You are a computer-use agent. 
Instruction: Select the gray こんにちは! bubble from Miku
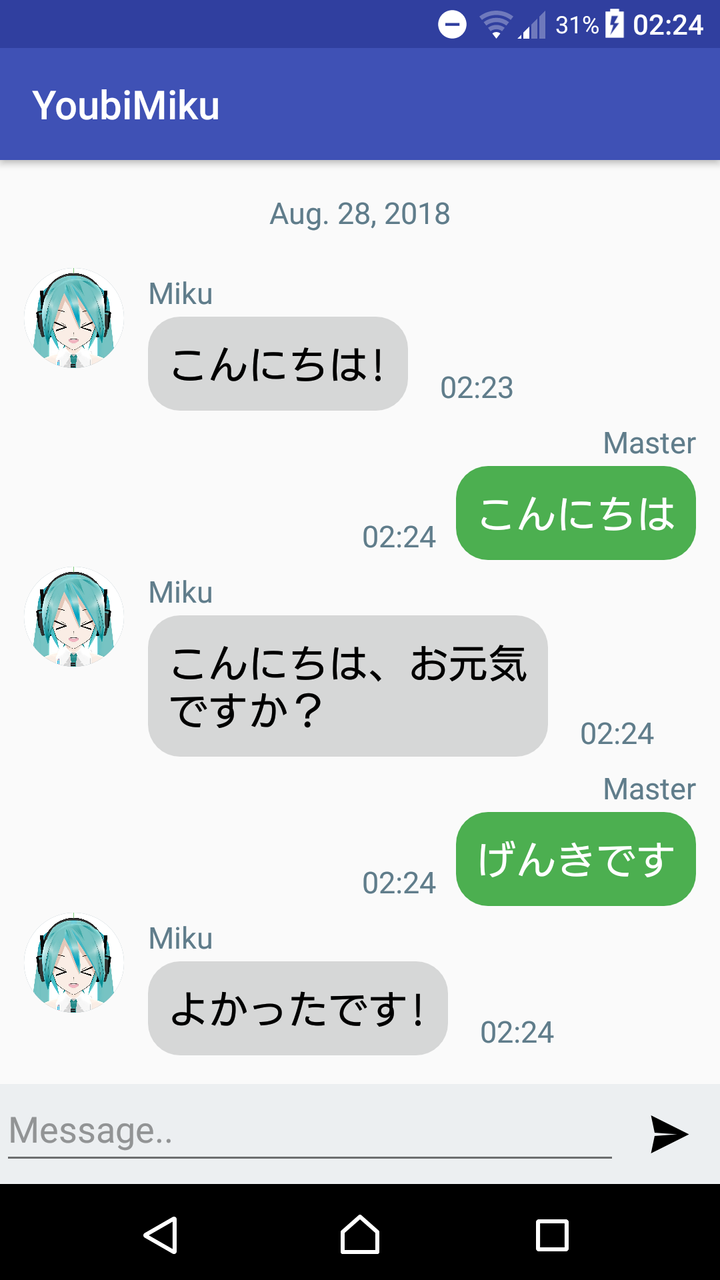pos(278,364)
